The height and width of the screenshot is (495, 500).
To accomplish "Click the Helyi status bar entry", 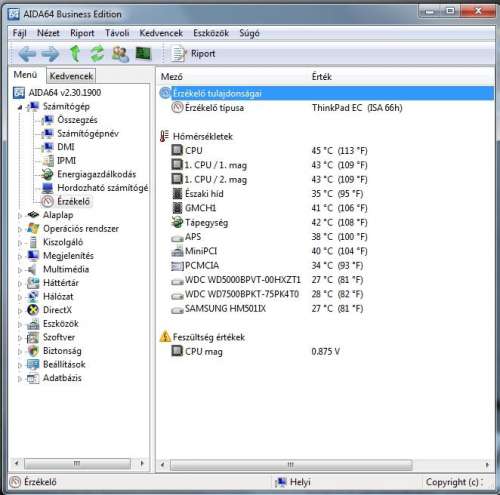I will pos(292,482).
